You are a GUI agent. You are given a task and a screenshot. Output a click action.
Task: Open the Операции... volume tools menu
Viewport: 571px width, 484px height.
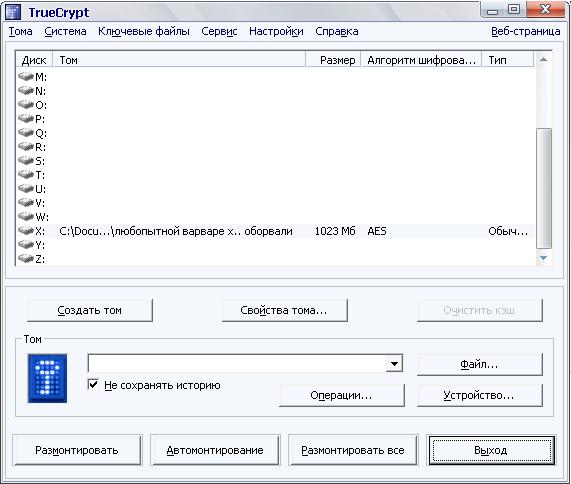342,395
